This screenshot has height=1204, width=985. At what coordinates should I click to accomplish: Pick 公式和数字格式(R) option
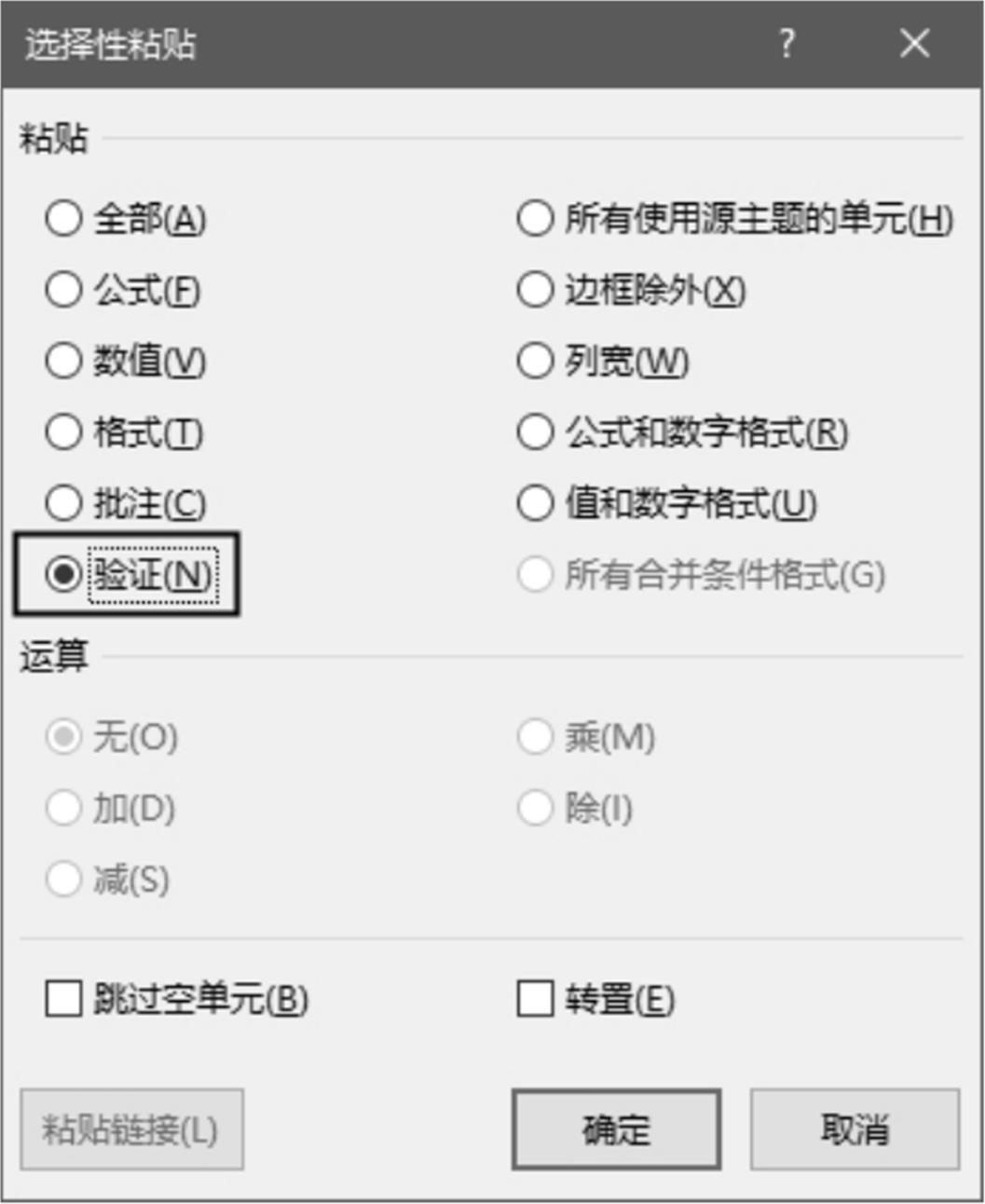pyautogui.click(x=535, y=431)
